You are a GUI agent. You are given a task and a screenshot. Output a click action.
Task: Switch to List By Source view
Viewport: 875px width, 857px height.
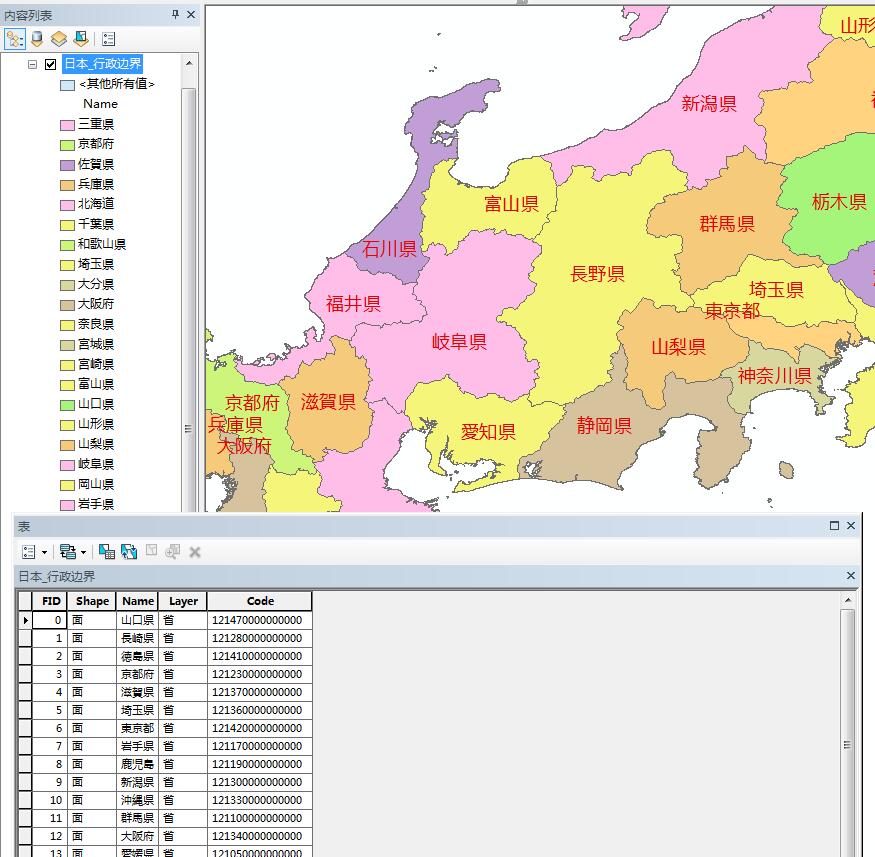(x=37, y=39)
